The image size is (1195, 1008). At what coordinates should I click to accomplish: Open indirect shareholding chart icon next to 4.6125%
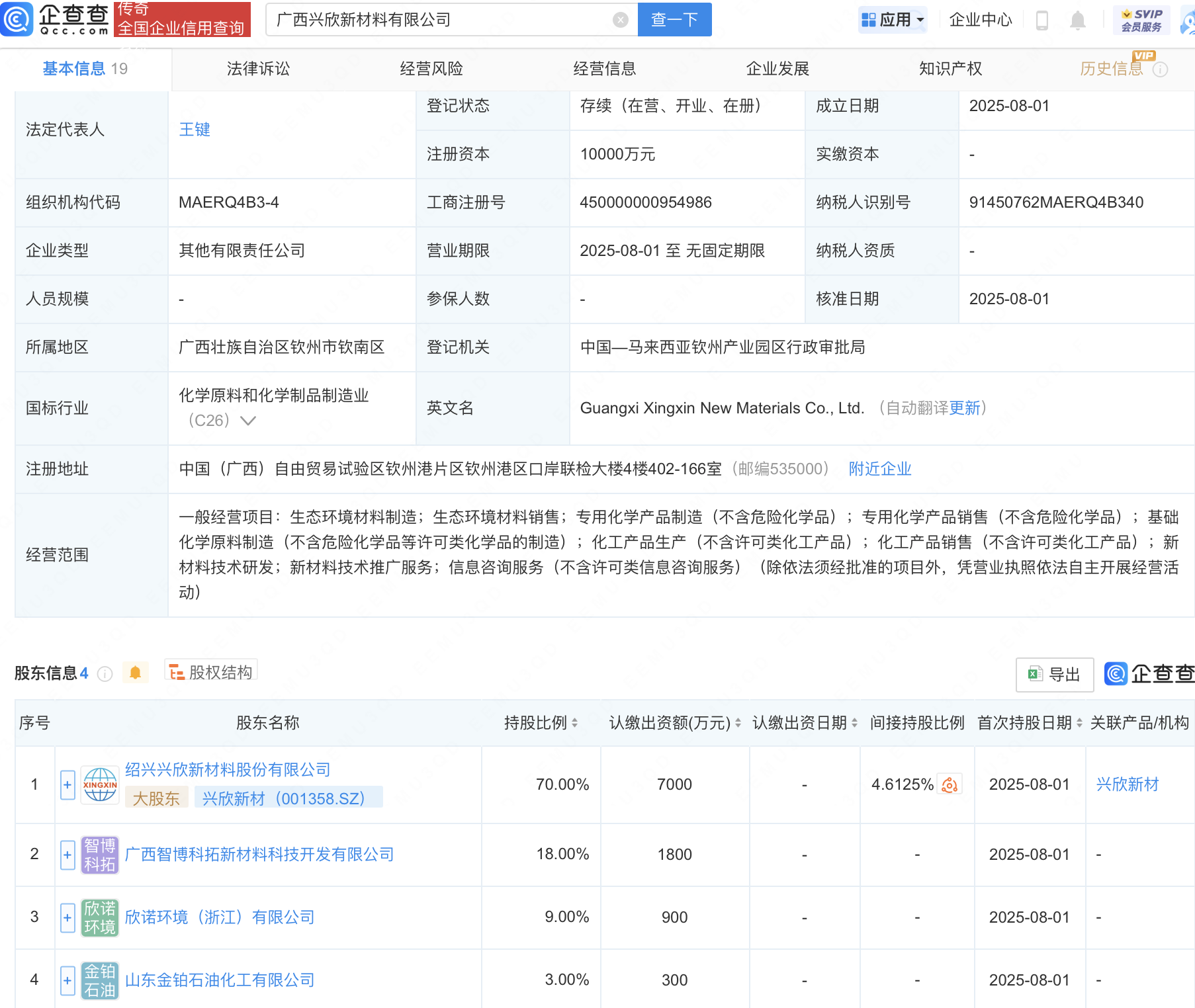coord(950,785)
